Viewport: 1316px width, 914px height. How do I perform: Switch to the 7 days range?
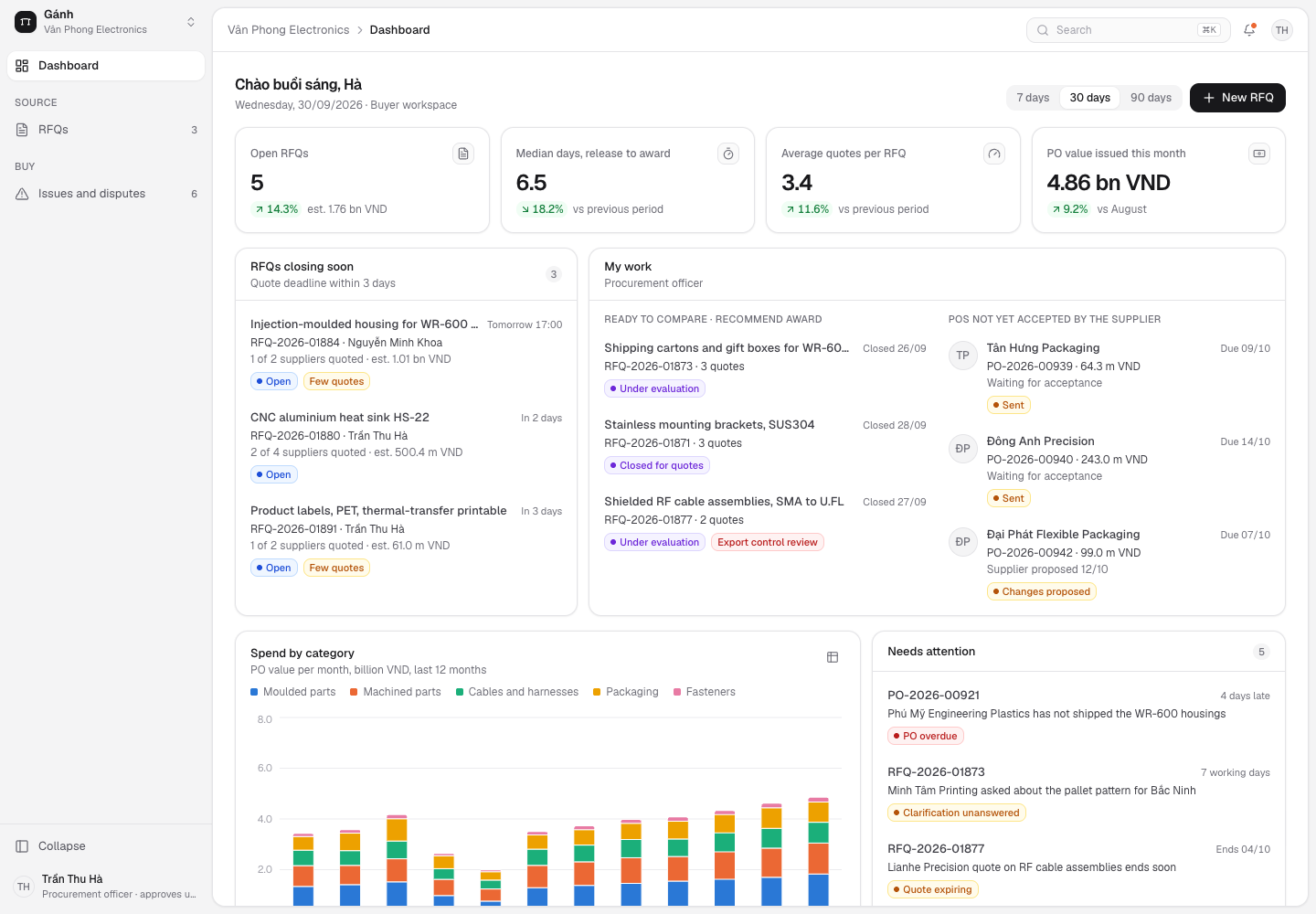click(1033, 98)
